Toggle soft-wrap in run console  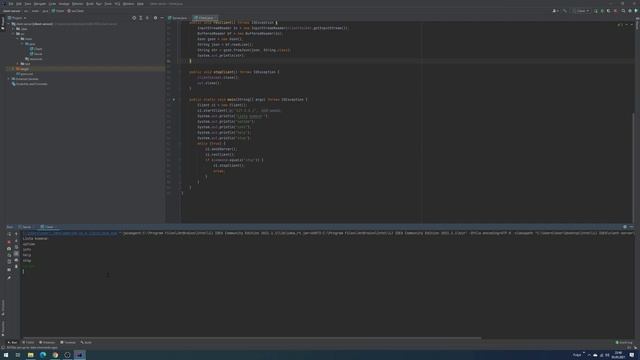pos(16,247)
